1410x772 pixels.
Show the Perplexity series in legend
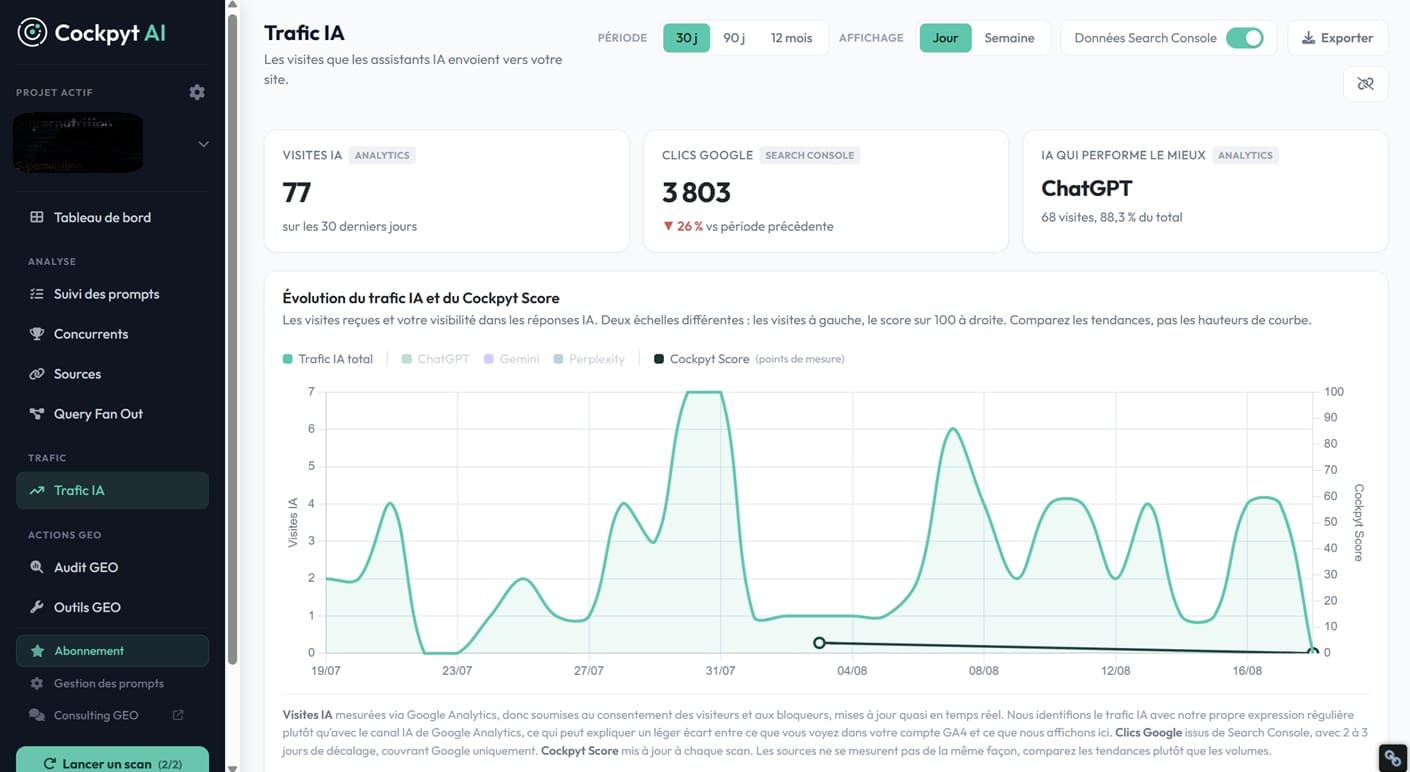click(x=589, y=359)
